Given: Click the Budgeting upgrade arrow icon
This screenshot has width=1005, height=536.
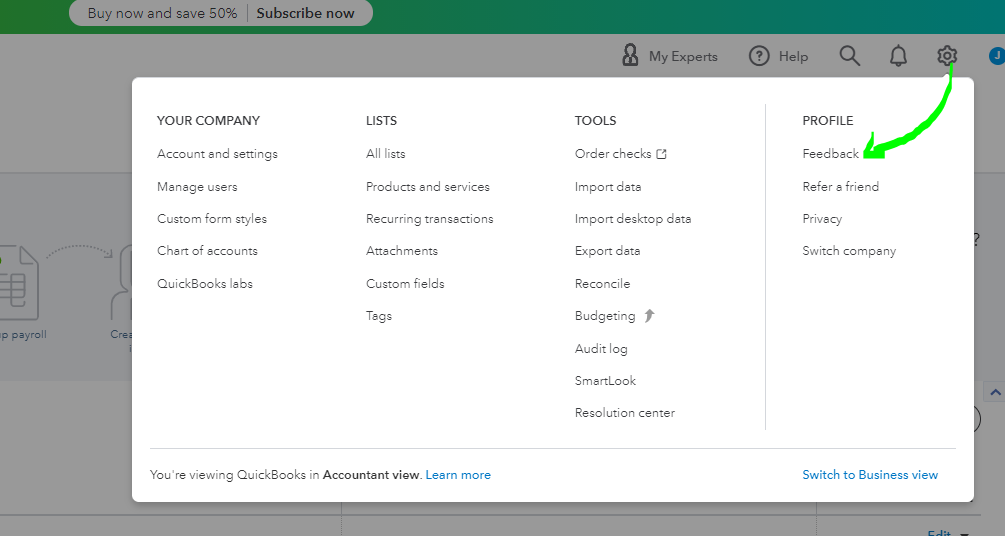Looking at the screenshot, I should [649, 316].
